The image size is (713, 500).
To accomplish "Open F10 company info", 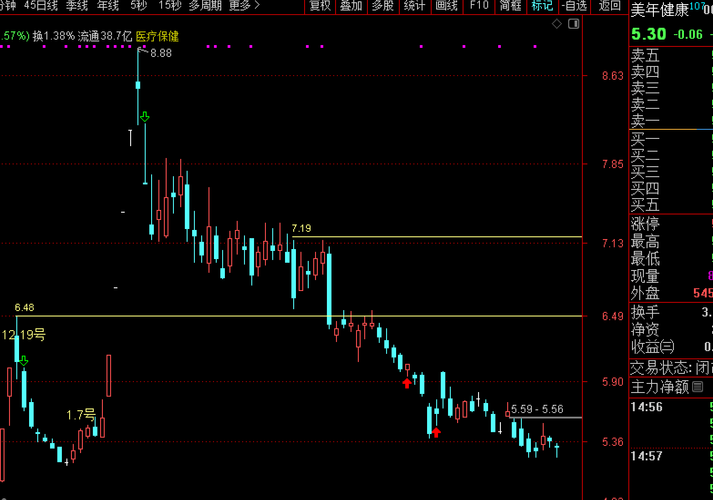I will tap(479, 6).
